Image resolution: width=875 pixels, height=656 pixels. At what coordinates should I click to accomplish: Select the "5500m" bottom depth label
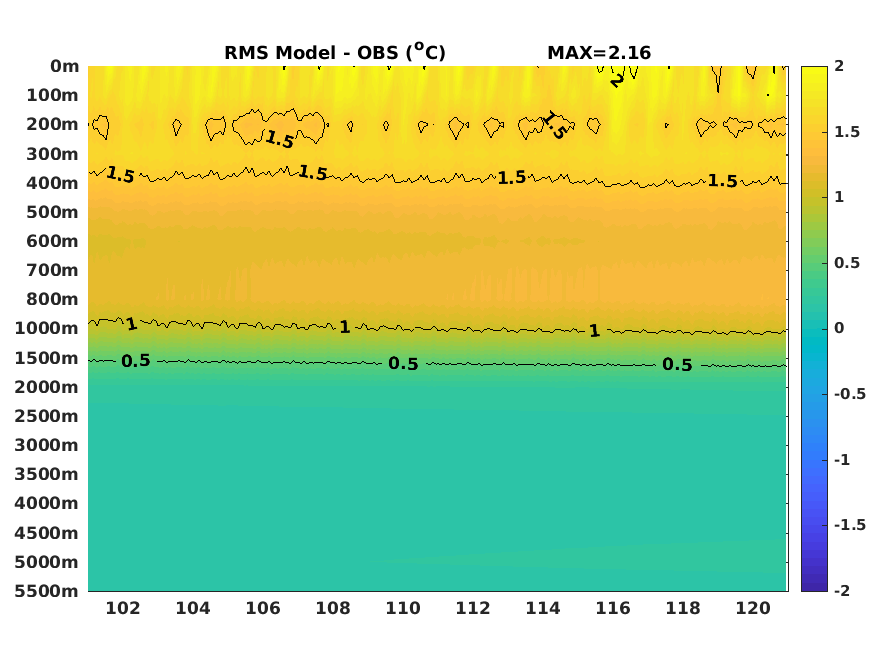(x=47, y=591)
